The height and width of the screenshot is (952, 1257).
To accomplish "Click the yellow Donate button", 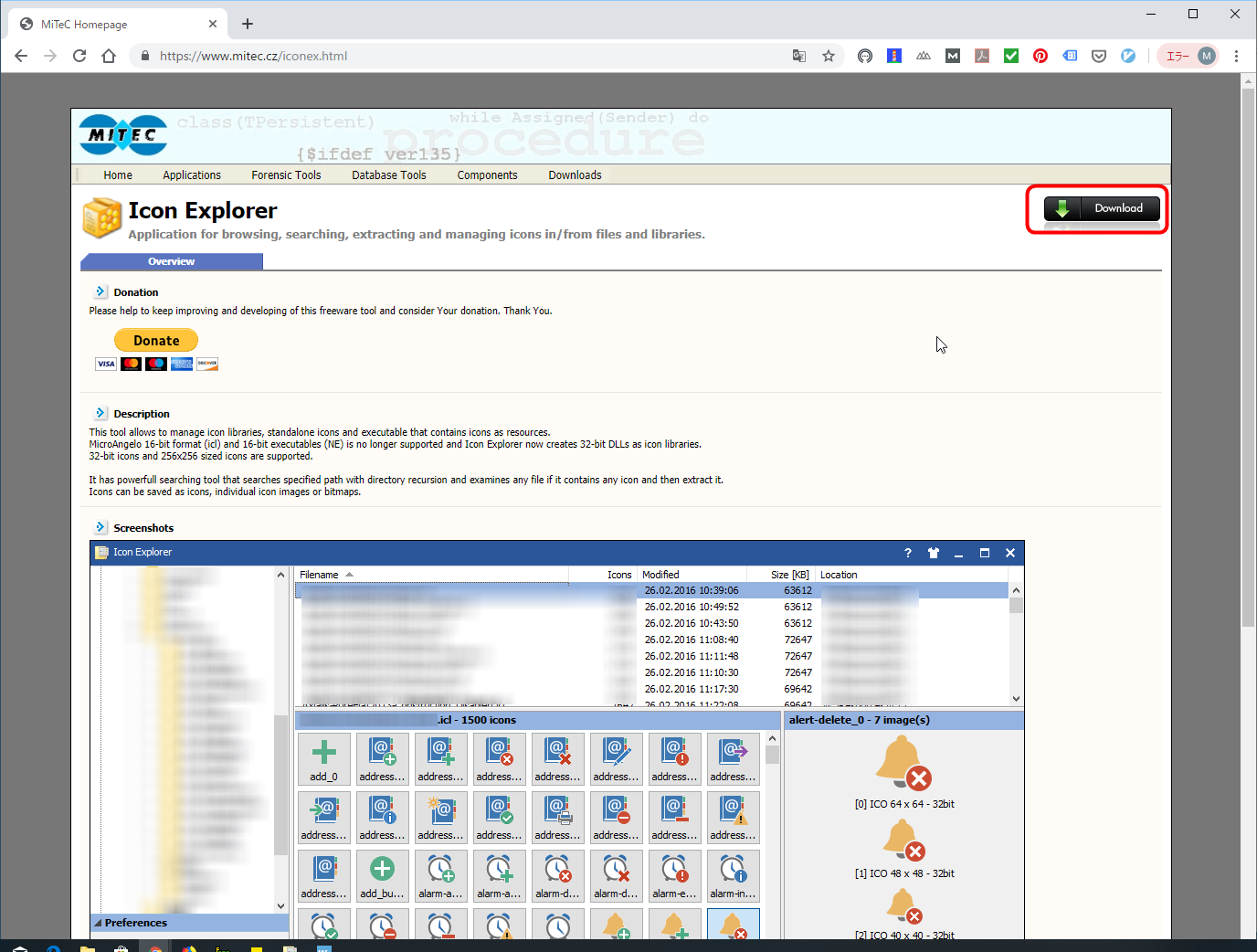I will (156, 340).
